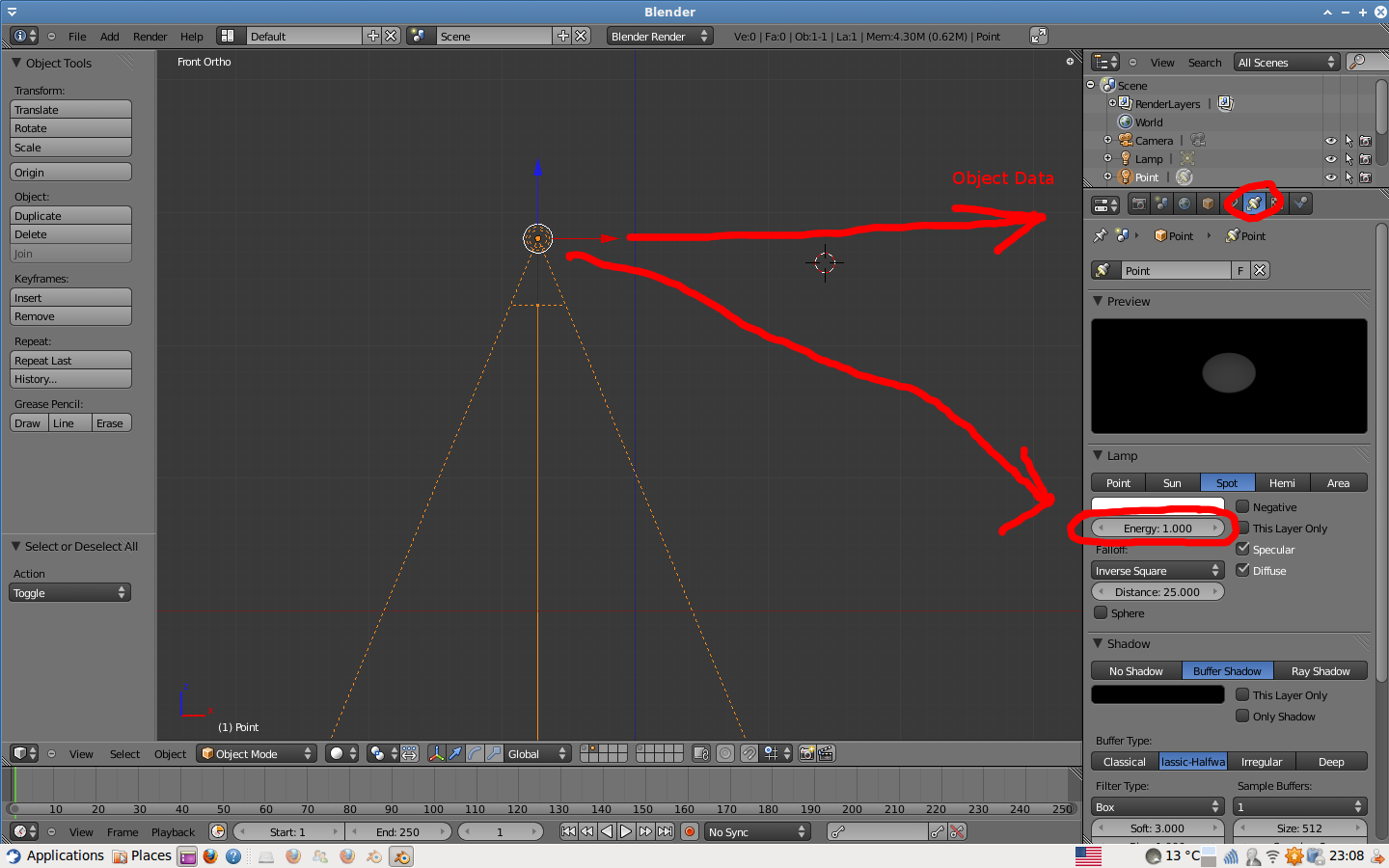Click the use preview range clock icon

tap(218, 831)
